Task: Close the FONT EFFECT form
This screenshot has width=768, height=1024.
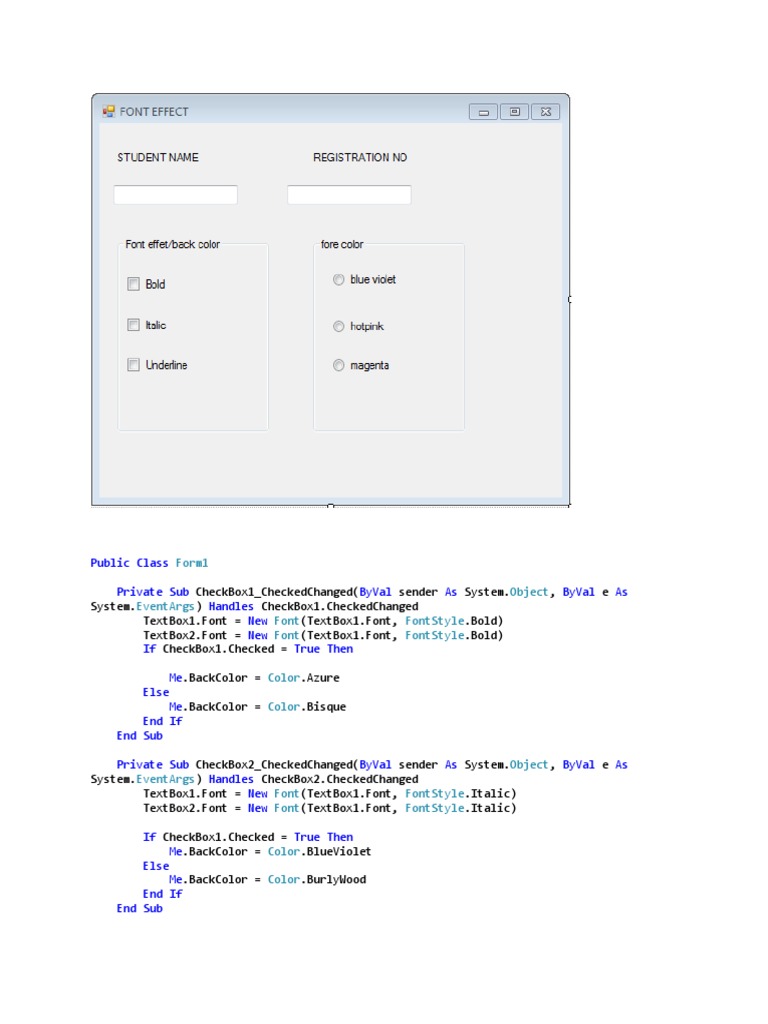Action: (545, 112)
